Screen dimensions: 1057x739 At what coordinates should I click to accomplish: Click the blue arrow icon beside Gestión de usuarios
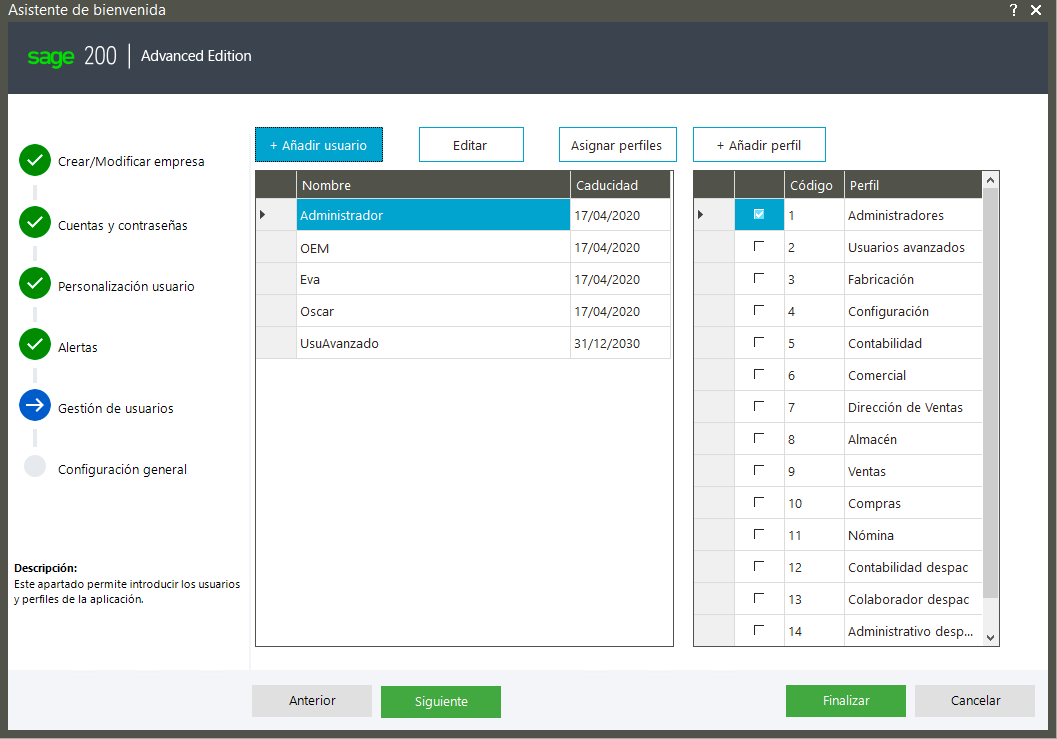[35, 405]
